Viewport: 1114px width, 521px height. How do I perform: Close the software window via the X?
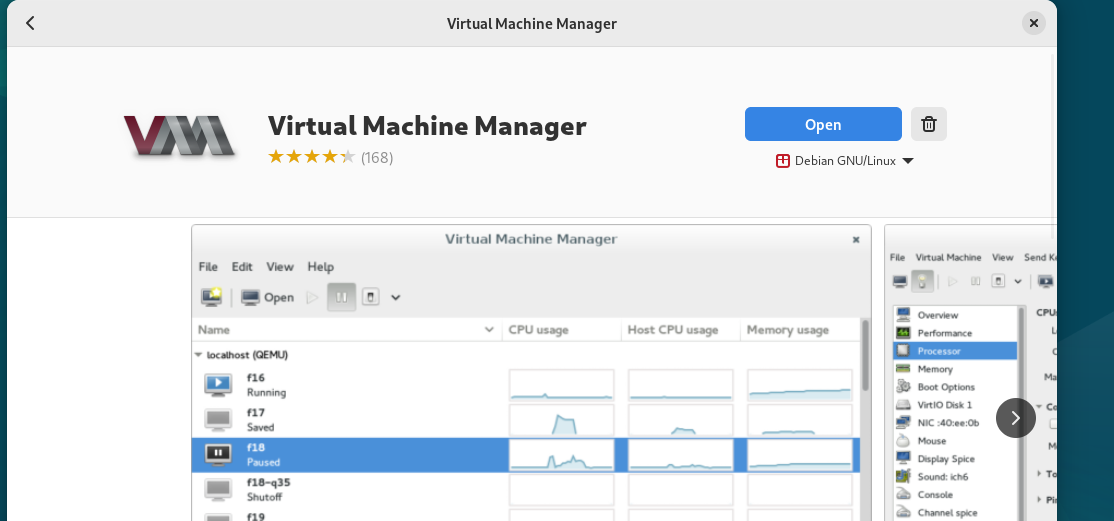point(1034,23)
